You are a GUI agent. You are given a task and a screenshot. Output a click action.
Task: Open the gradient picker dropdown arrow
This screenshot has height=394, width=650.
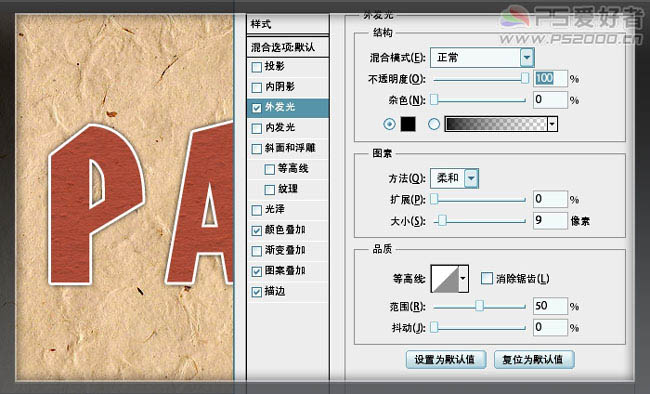pyautogui.click(x=552, y=124)
